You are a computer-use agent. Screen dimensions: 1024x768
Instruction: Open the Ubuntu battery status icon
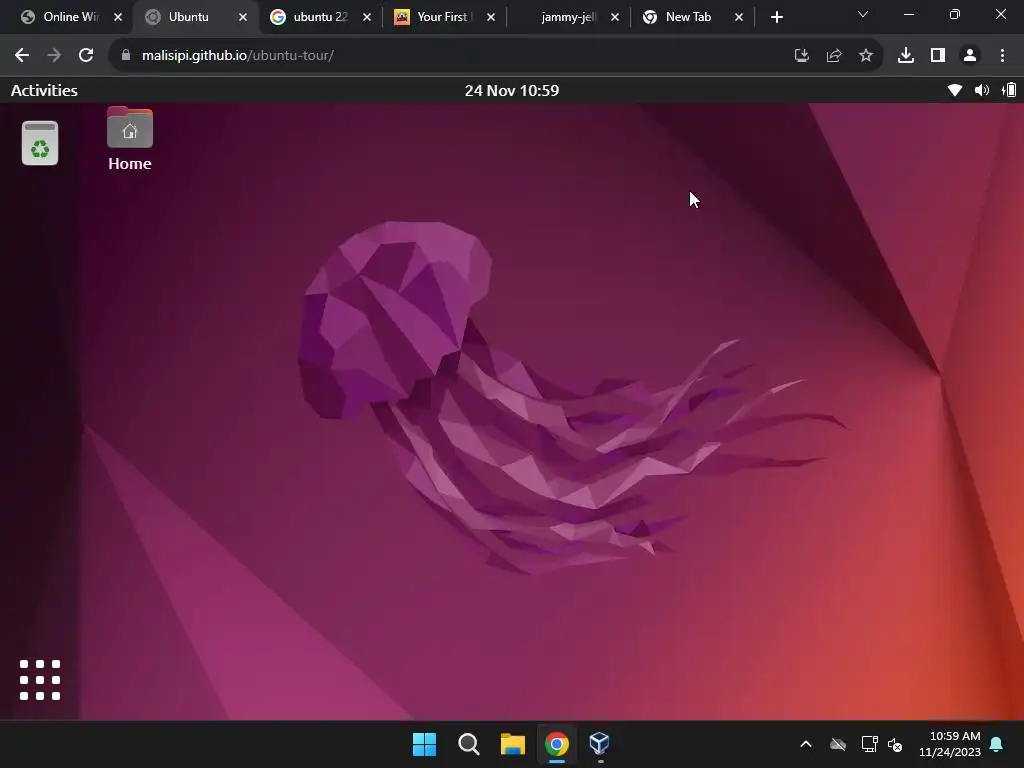pos(1009,90)
